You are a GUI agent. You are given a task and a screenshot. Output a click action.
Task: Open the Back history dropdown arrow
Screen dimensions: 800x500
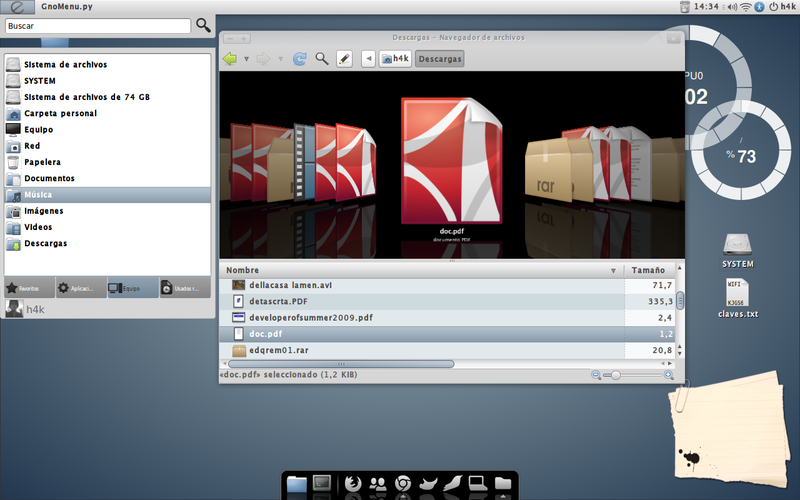click(246, 59)
